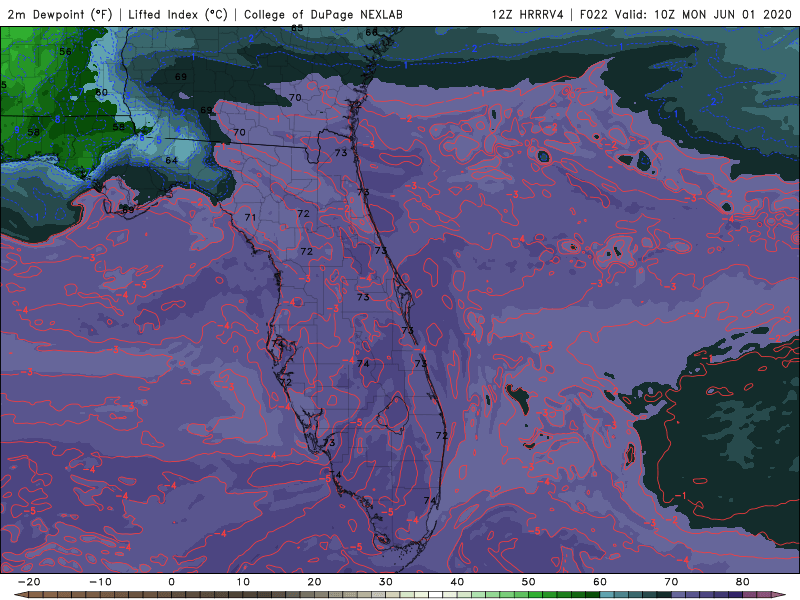The image size is (800, 600).
Task: Click the '12Z HRRRV4' model run label
Action: click(x=527, y=14)
